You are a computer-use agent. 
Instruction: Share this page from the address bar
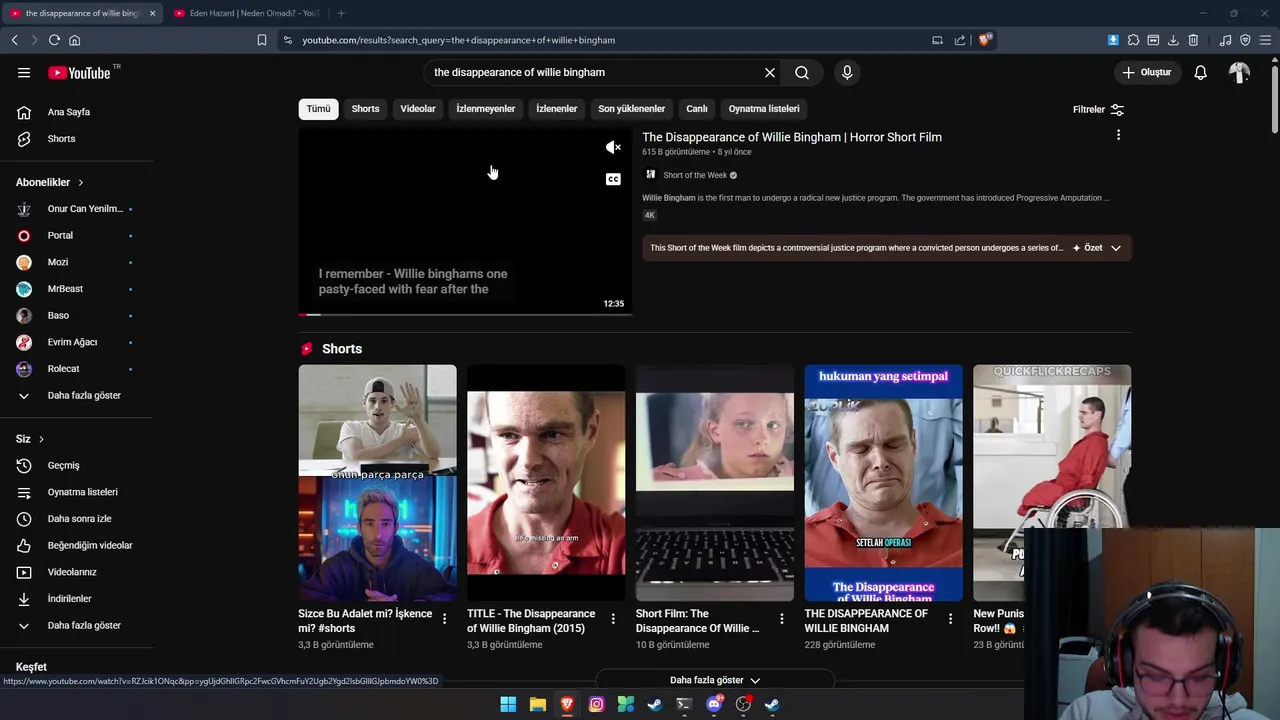coord(960,40)
